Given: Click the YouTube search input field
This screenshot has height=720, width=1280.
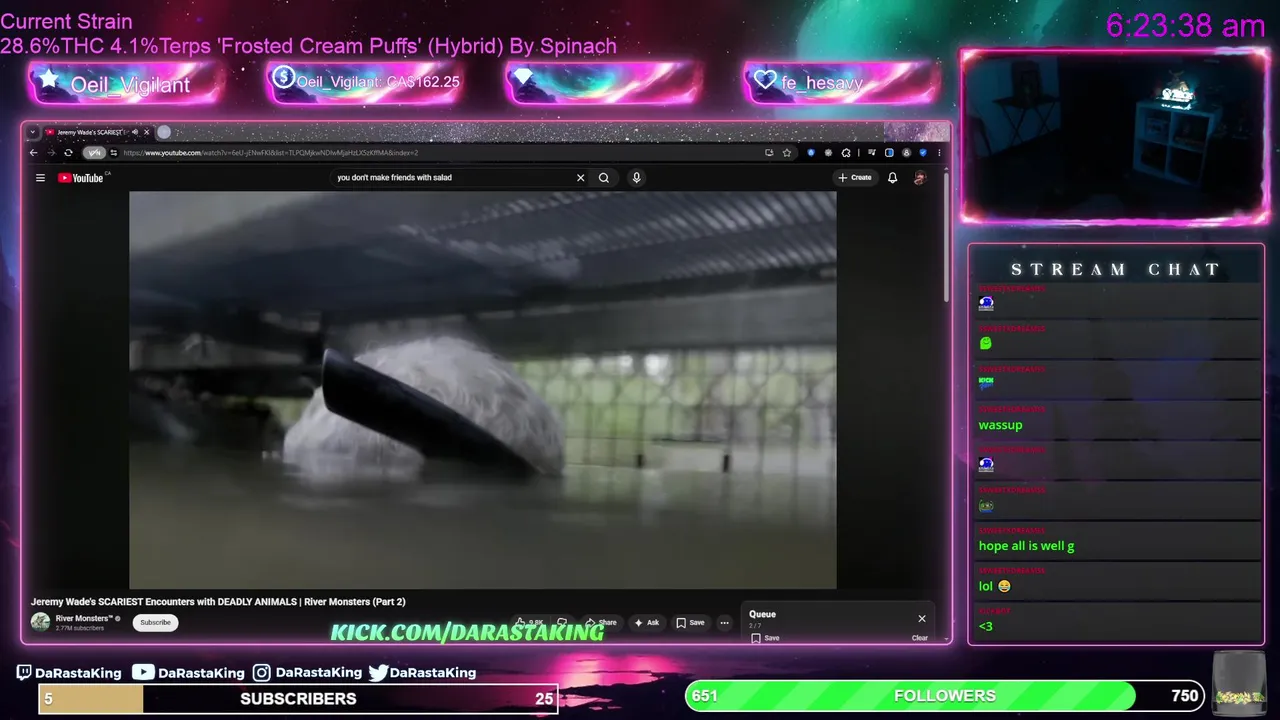Looking at the screenshot, I should (x=452, y=178).
